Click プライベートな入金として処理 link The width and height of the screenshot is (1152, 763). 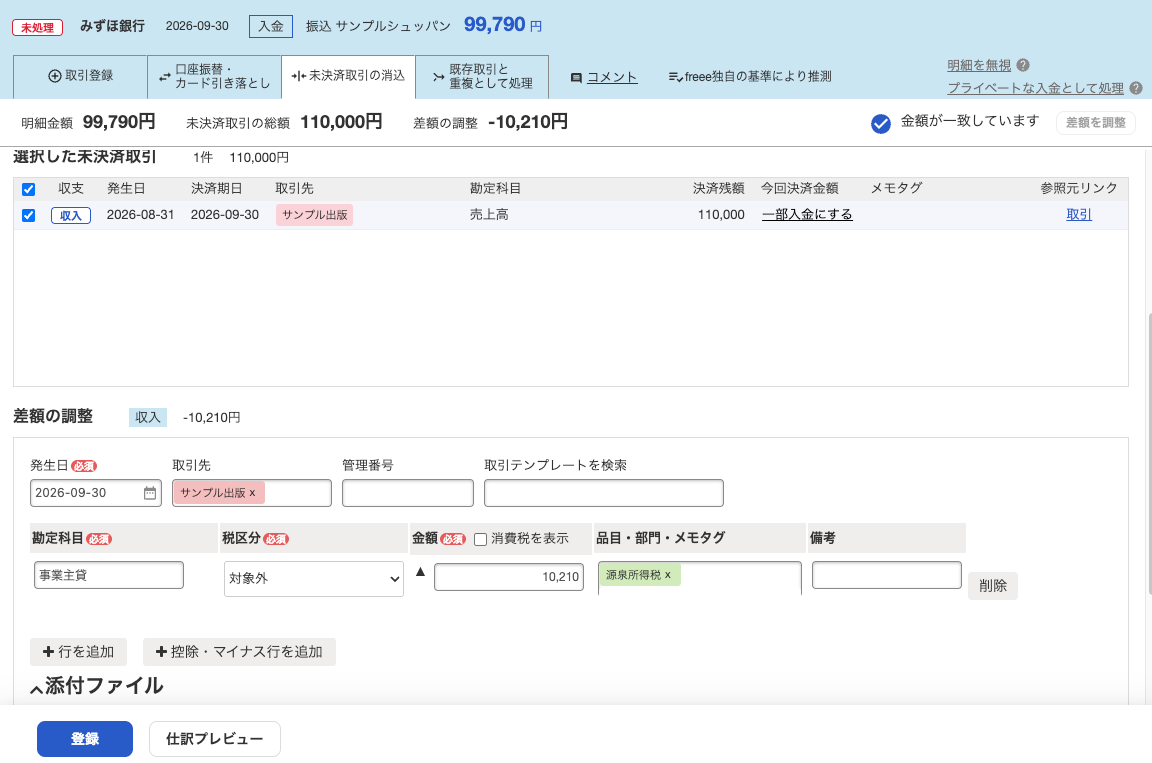point(1035,88)
